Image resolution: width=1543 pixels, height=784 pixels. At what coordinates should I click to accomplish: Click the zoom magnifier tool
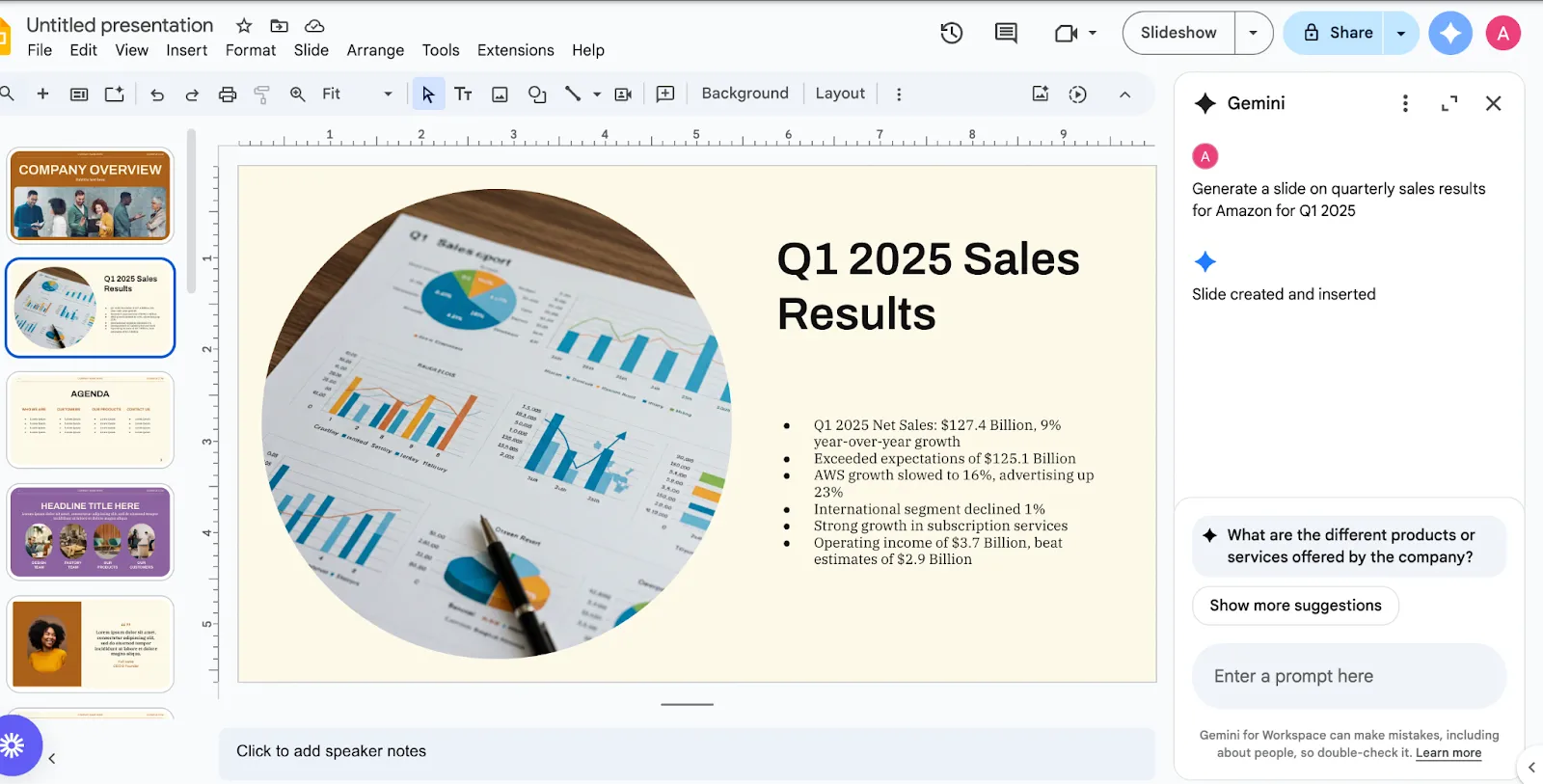pyautogui.click(x=298, y=94)
